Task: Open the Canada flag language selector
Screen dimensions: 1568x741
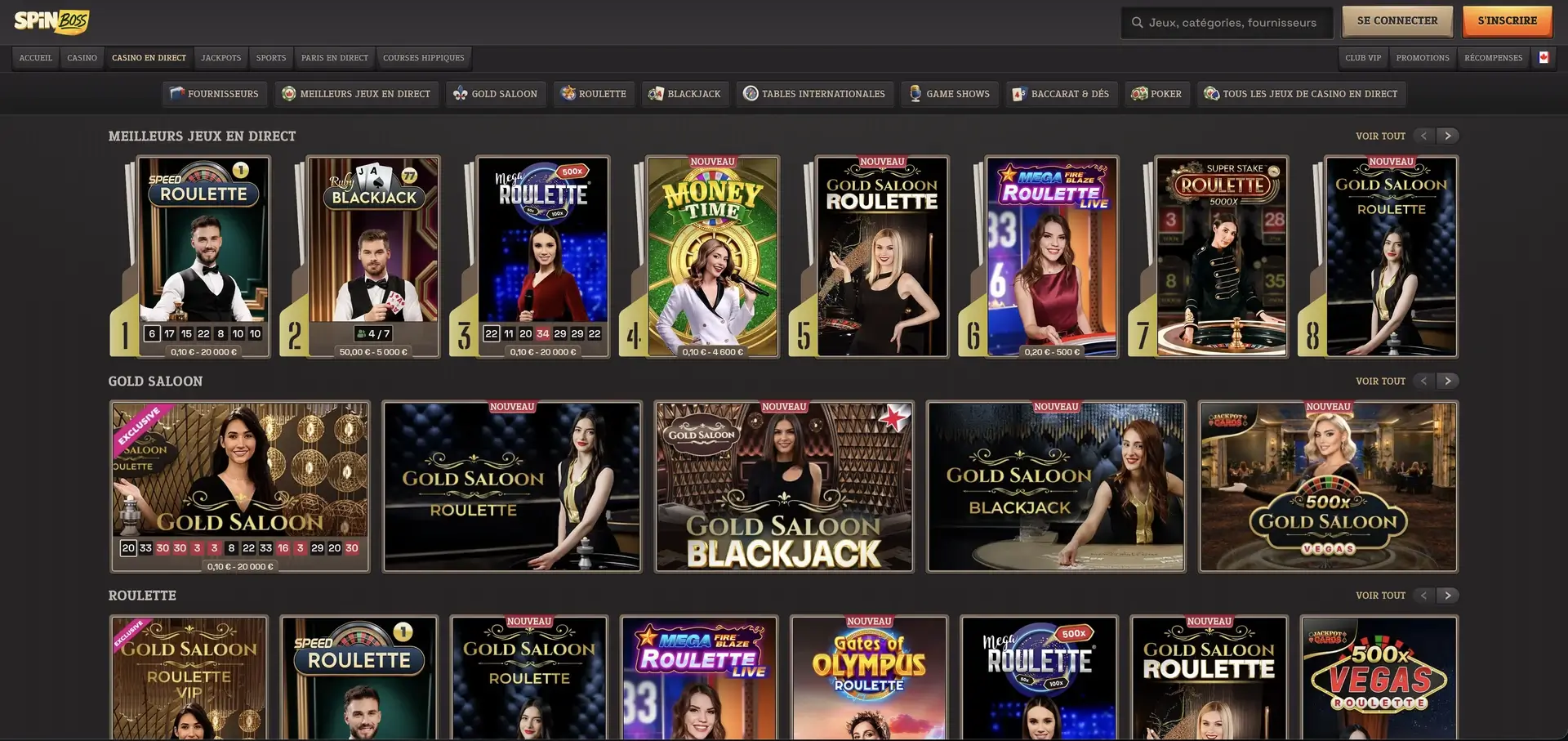Action: 1543,58
